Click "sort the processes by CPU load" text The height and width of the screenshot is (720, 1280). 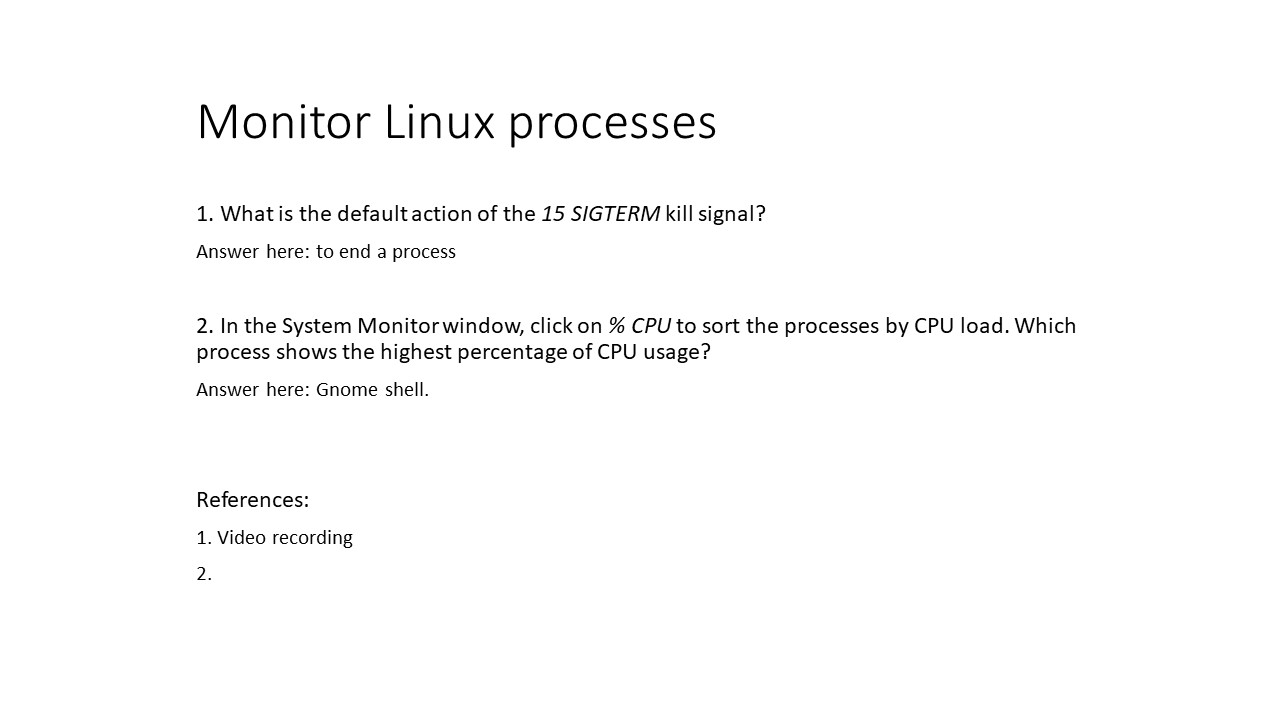(x=852, y=326)
